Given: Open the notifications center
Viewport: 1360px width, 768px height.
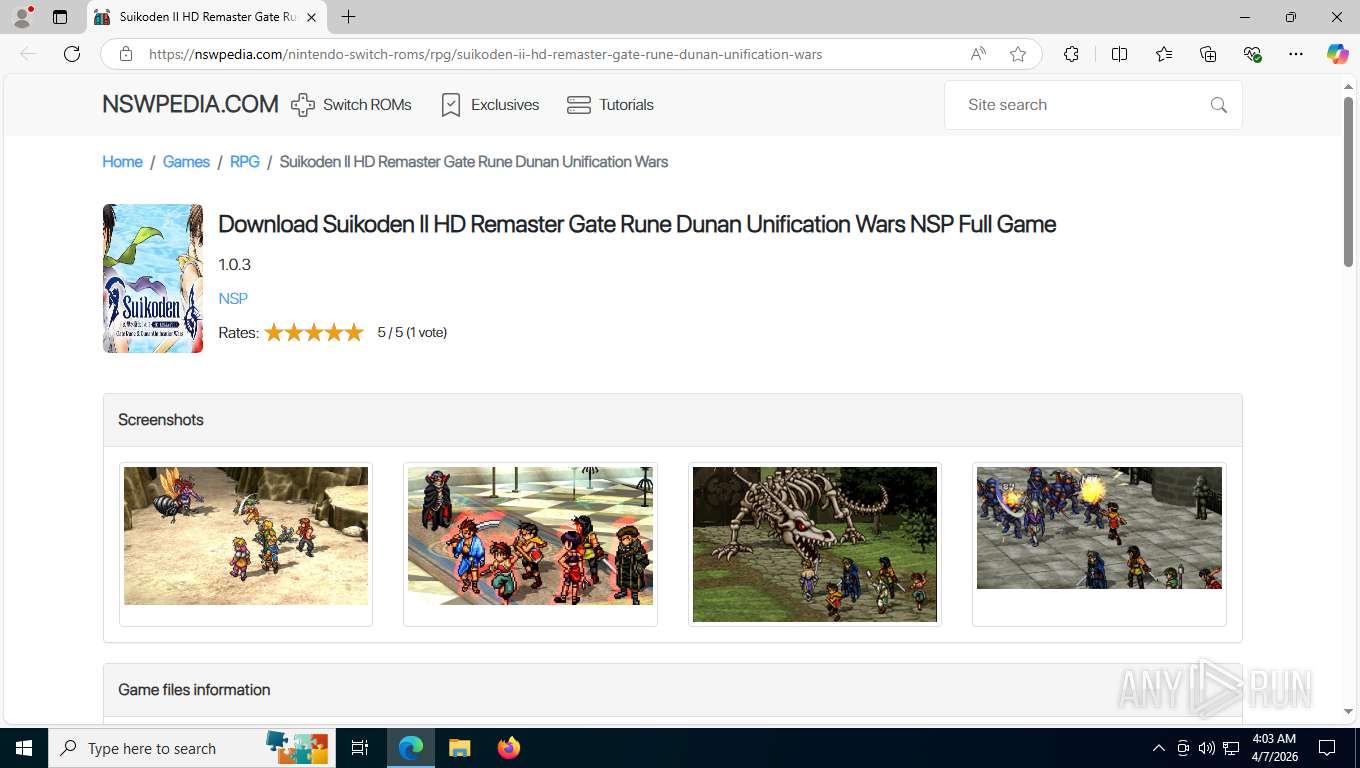Looking at the screenshot, I should coord(1327,748).
